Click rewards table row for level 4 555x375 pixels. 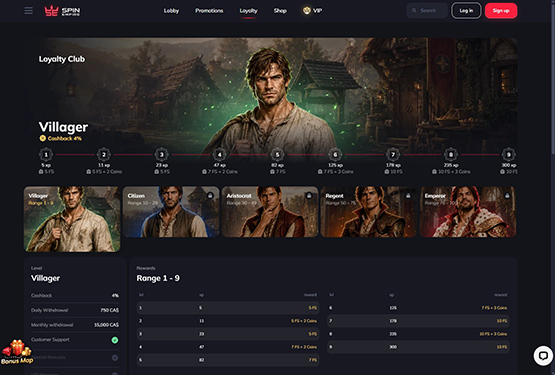click(x=228, y=347)
